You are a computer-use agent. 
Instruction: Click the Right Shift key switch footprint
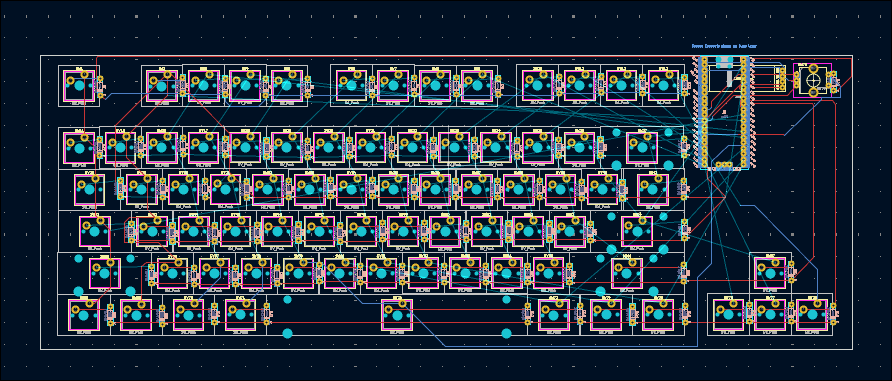(627, 273)
